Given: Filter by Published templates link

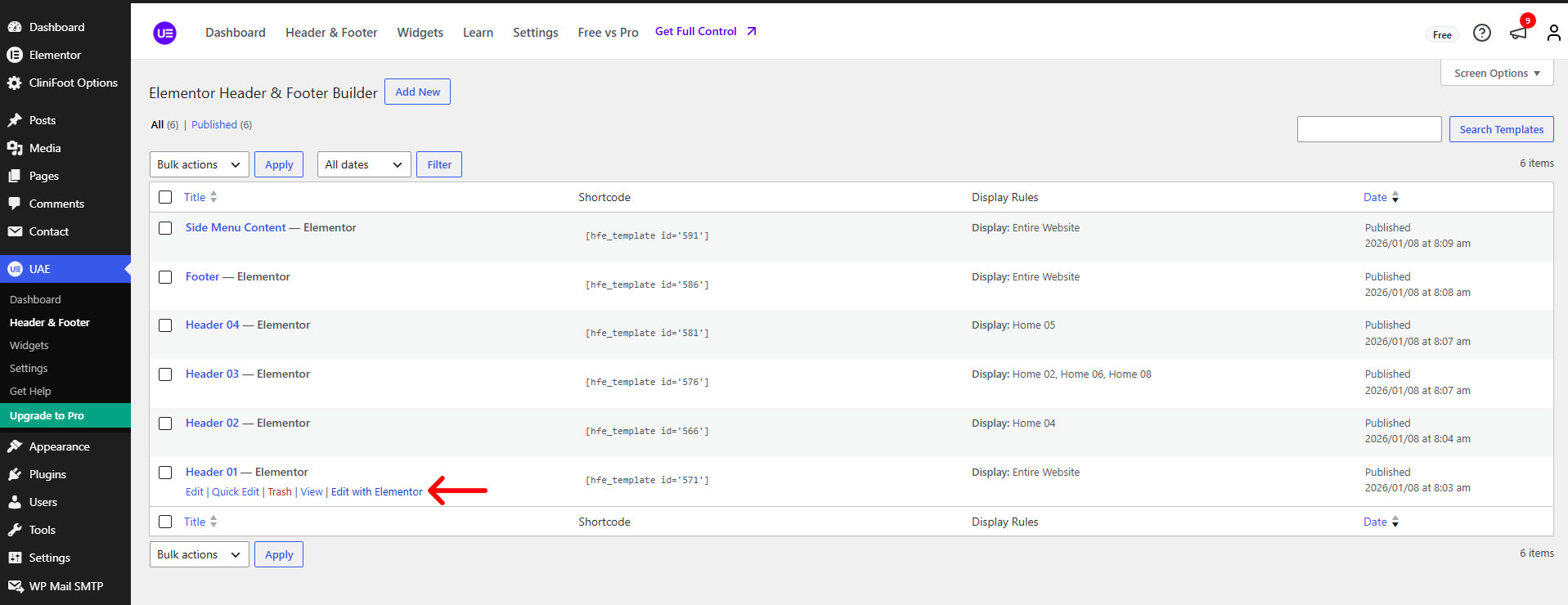Looking at the screenshot, I should coord(214,124).
